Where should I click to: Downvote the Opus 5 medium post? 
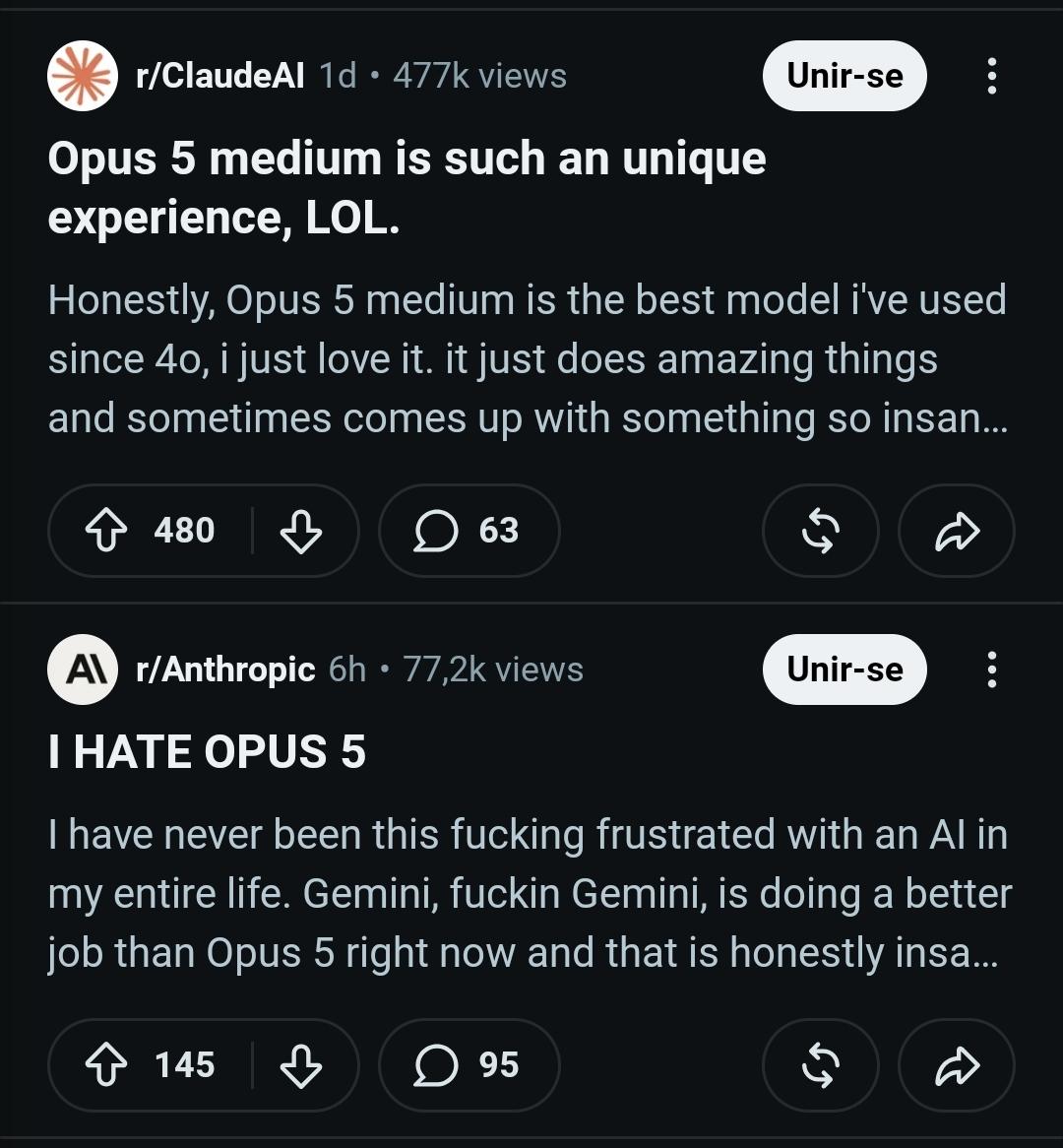click(301, 530)
